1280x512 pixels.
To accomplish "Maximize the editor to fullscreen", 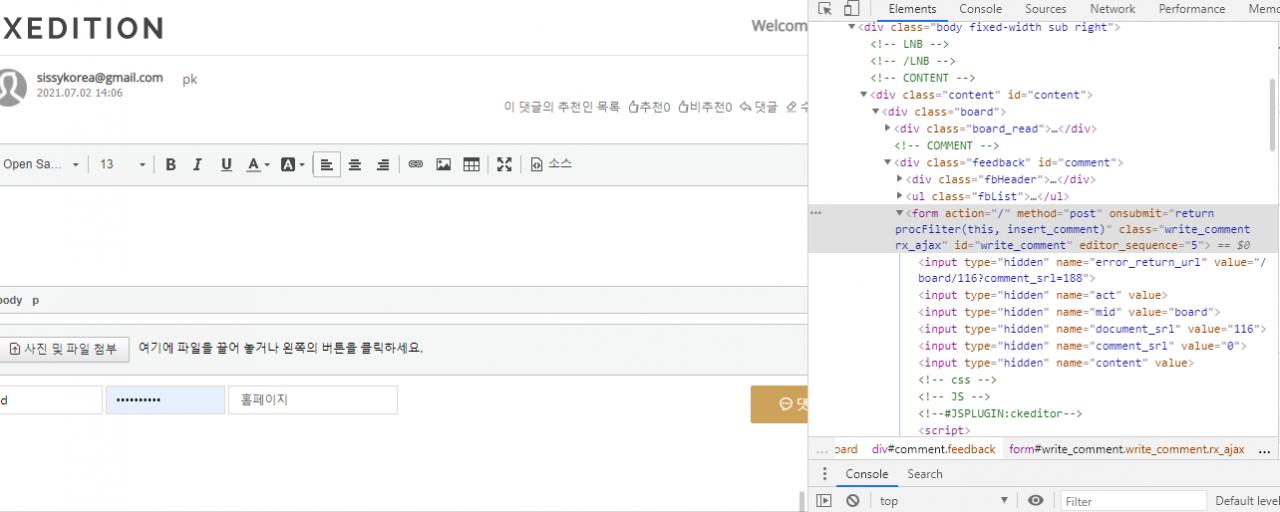I will (x=504, y=165).
